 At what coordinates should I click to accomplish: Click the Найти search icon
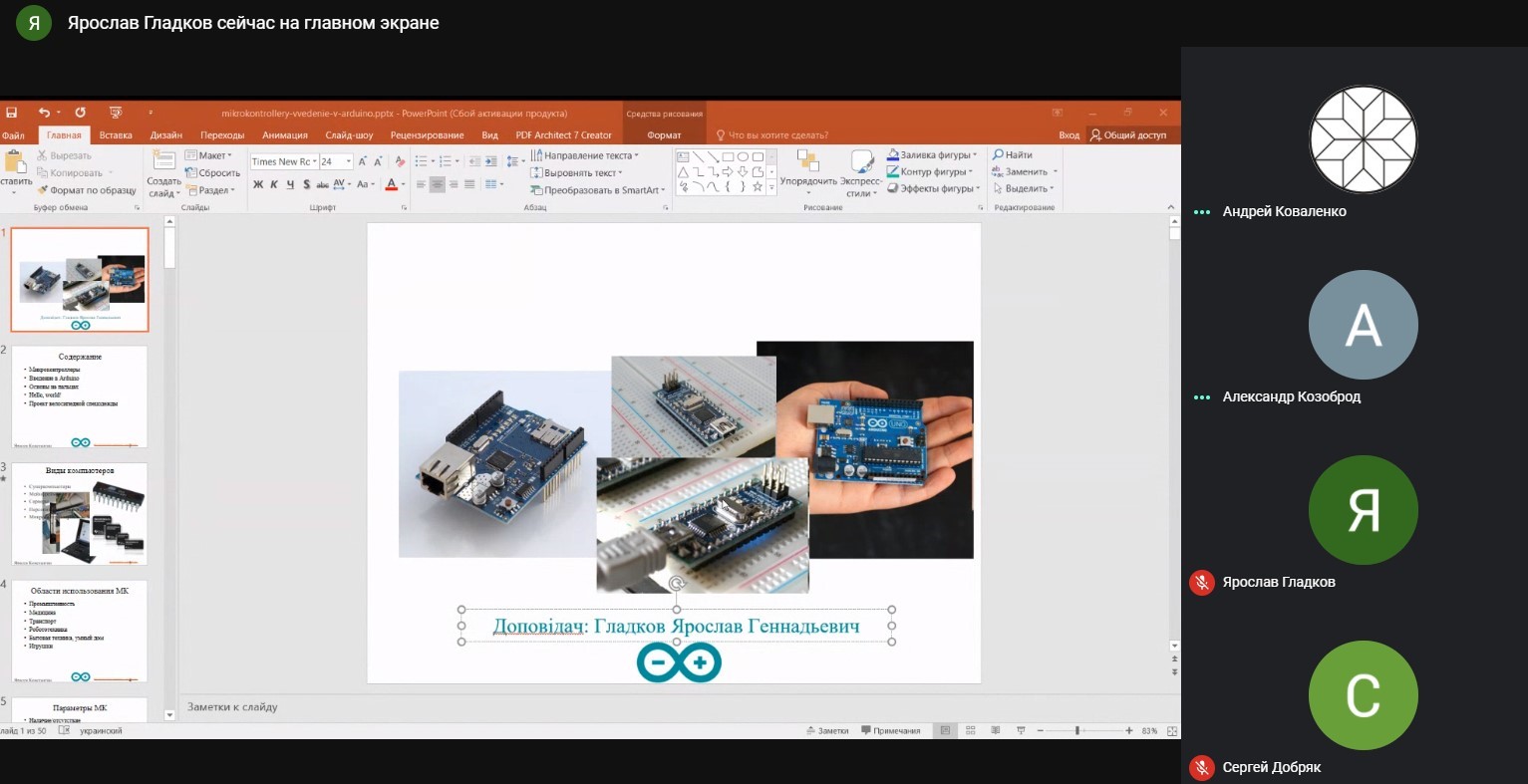[x=1013, y=155]
